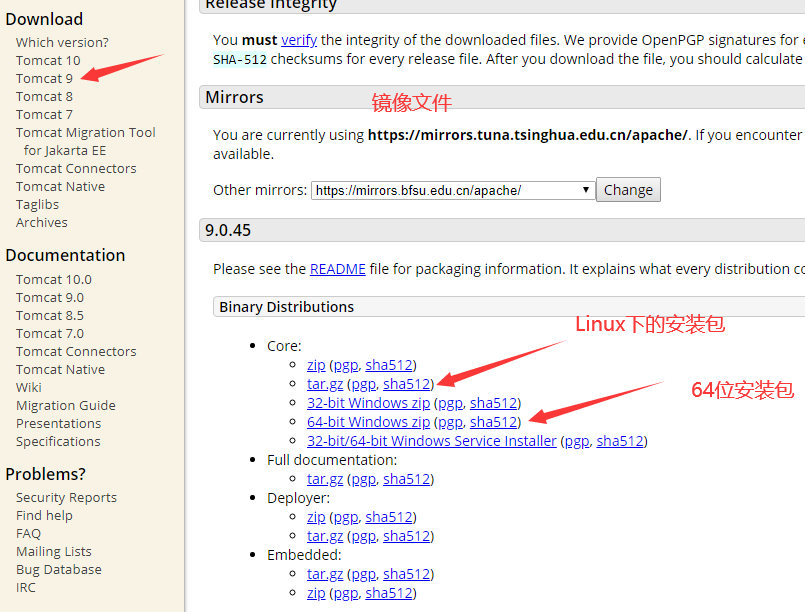Open the Other mirrors dropdown
Screen dimensions: 805x612
click(453, 190)
